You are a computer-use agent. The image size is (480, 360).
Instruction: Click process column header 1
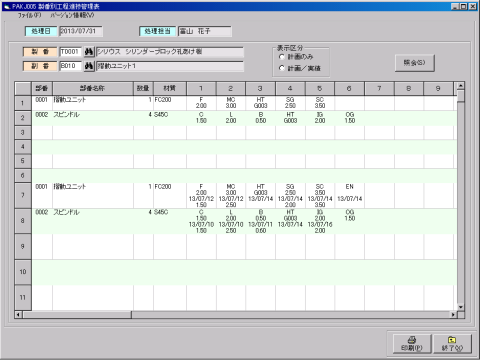[201, 89]
